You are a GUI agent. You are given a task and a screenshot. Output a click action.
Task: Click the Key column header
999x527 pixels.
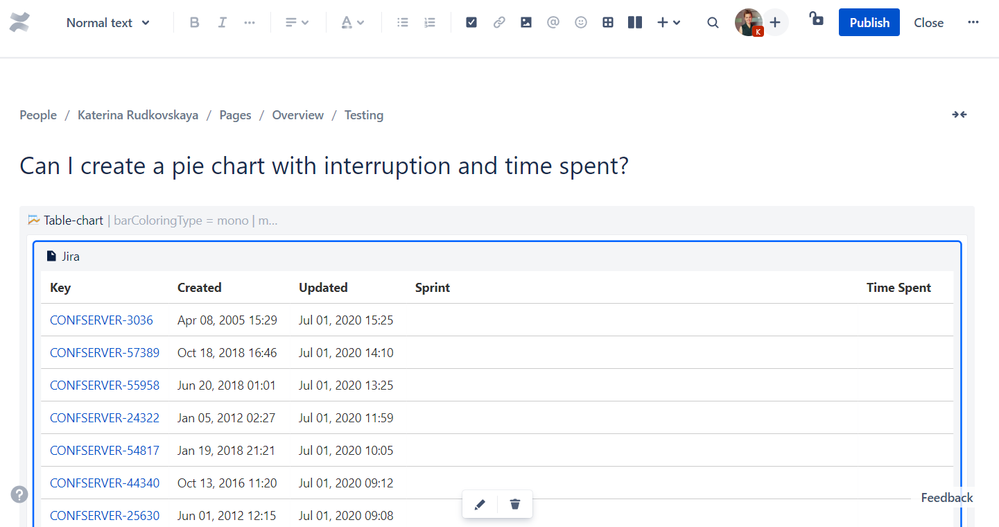coord(61,287)
